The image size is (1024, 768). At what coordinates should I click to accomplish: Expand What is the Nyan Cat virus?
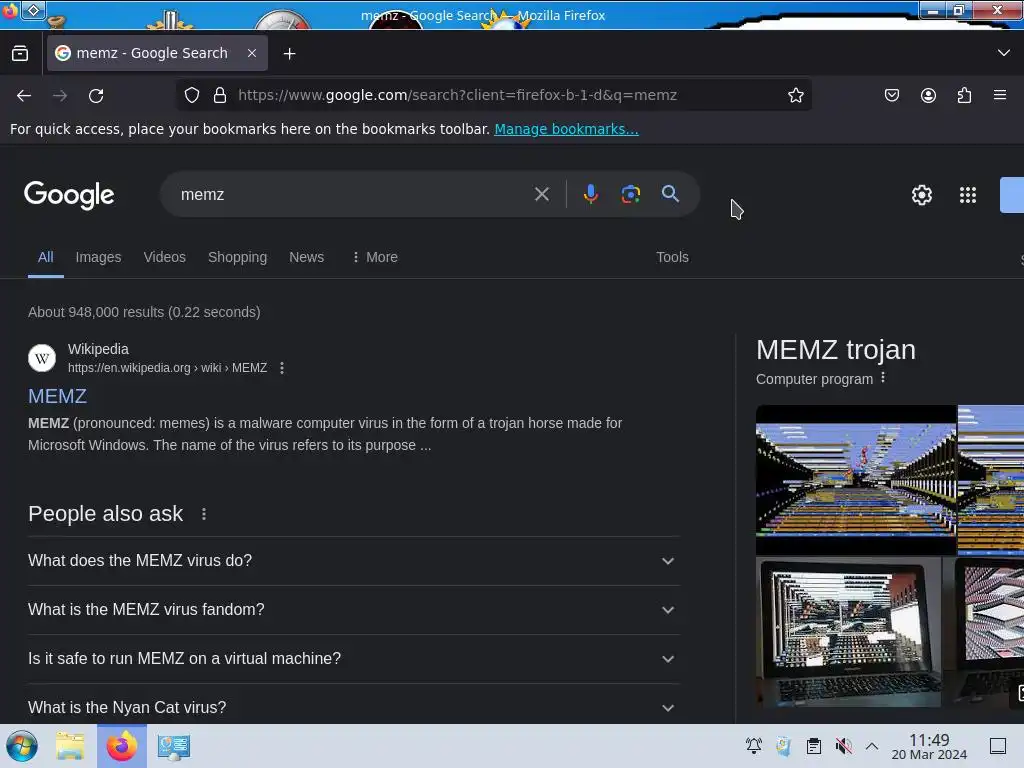(x=353, y=707)
